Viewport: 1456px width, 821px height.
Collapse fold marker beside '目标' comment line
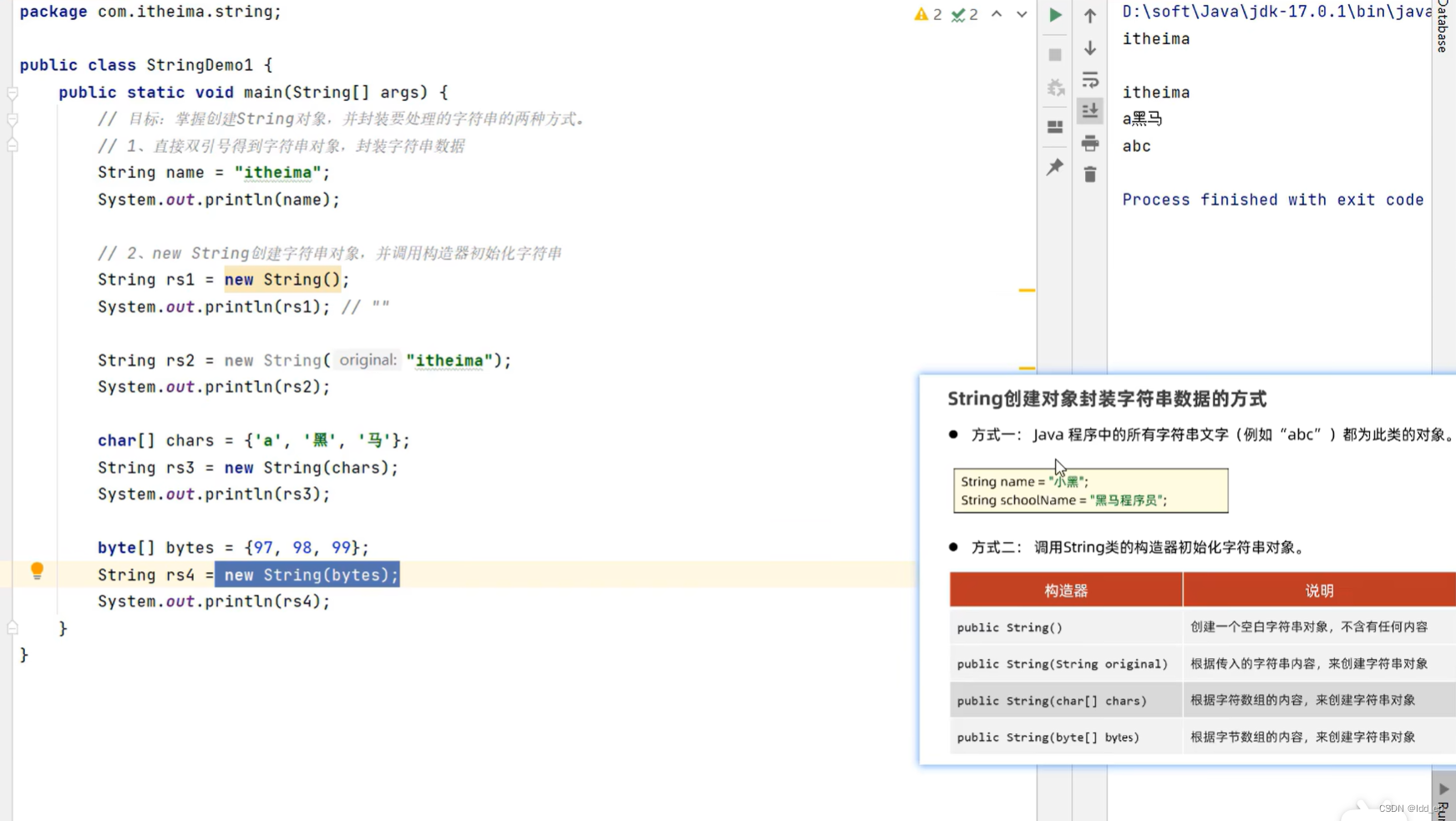[x=13, y=119]
